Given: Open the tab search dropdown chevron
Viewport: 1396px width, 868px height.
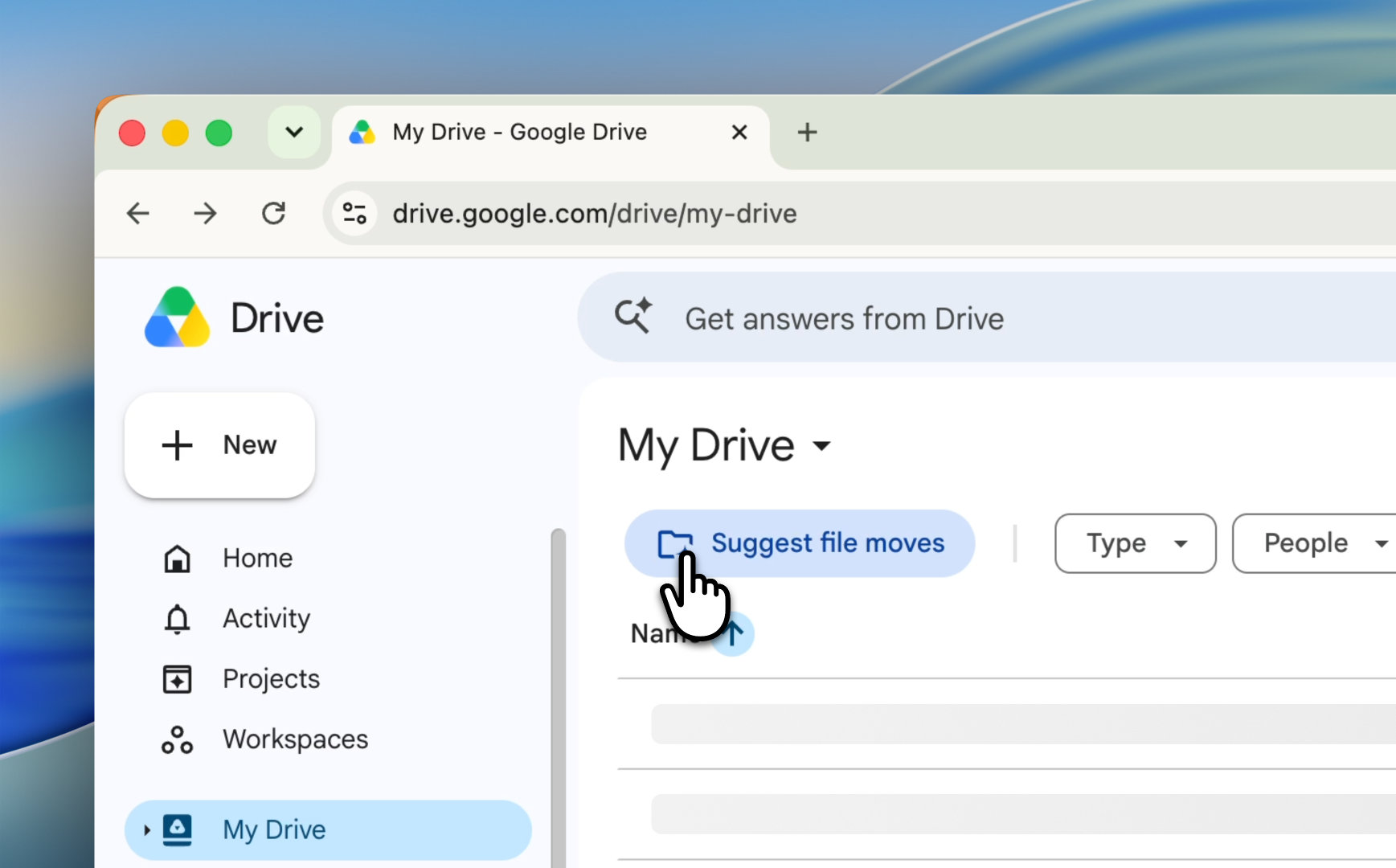Looking at the screenshot, I should (x=294, y=132).
